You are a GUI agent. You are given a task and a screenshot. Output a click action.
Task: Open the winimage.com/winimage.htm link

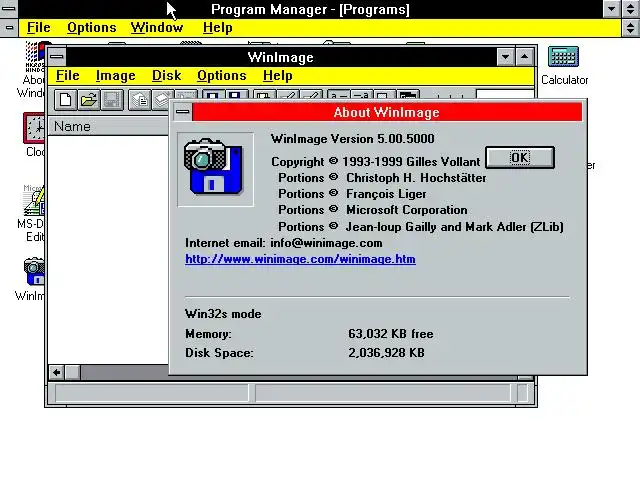tap(300, 259)
